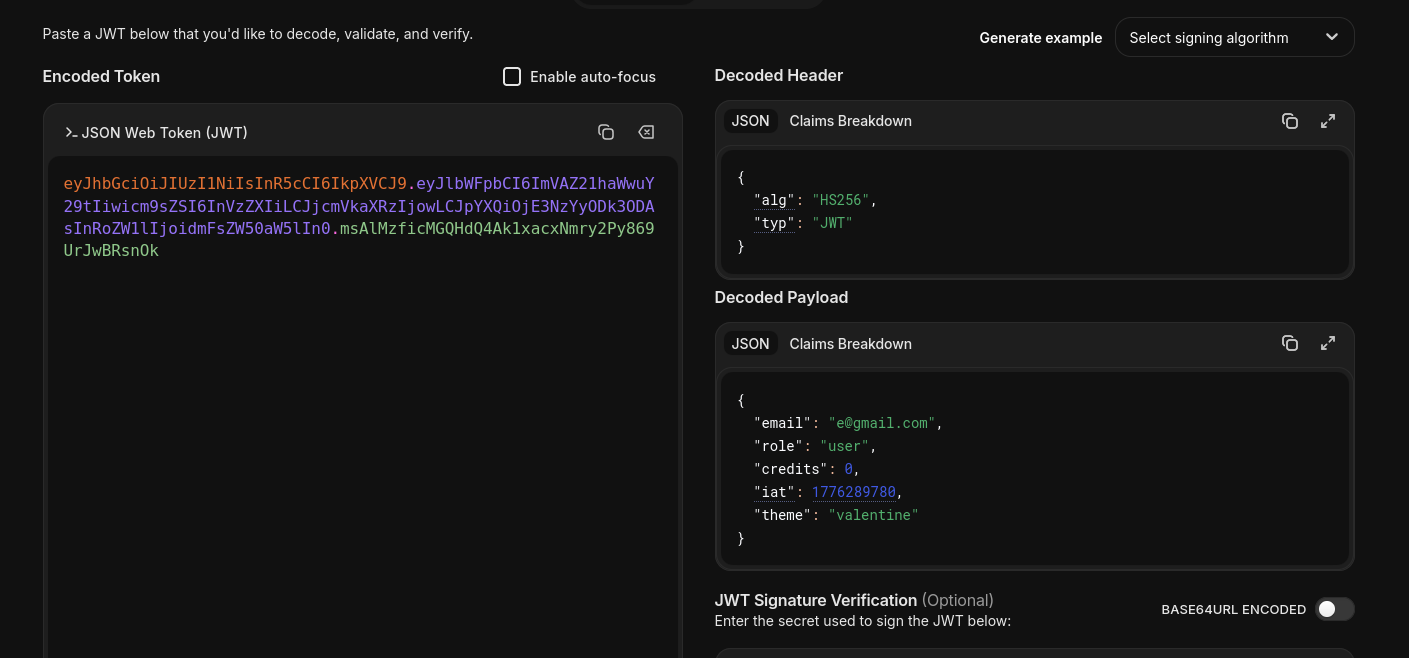Click the Encoded Token heading
This screenshot has width=1409, height=658.
[x=101, y=76]
